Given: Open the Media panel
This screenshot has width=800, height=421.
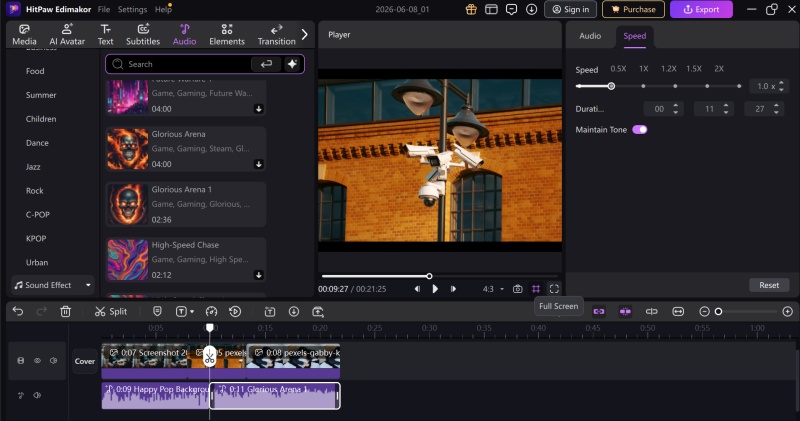Looking at the screenshot, I should point(24,35).
